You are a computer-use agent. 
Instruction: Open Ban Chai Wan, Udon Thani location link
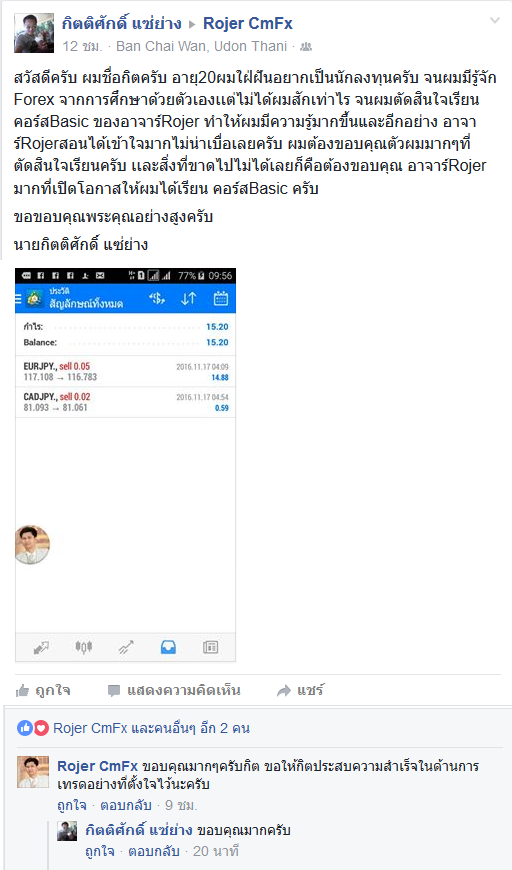(x=201, y=47)
